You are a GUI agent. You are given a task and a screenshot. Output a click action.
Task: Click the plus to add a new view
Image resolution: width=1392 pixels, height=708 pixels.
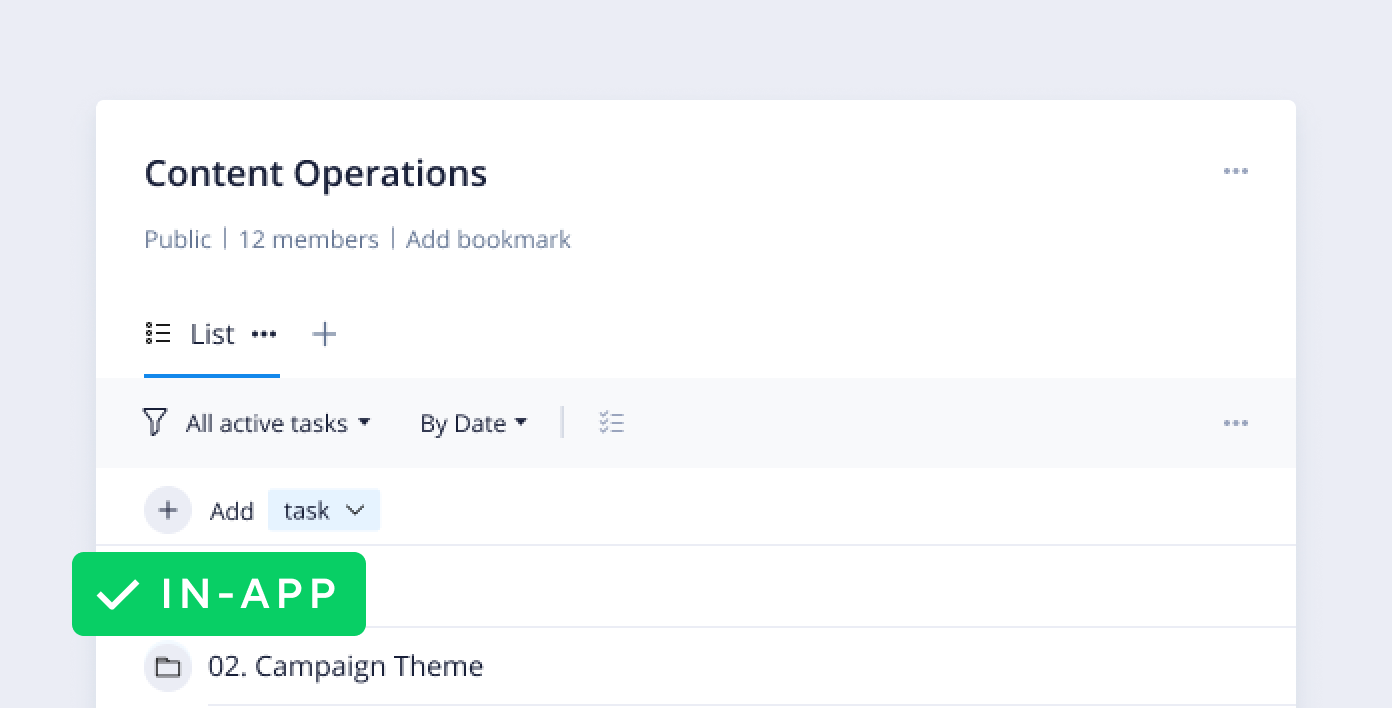pyautogui.click(x=324, y=333)
